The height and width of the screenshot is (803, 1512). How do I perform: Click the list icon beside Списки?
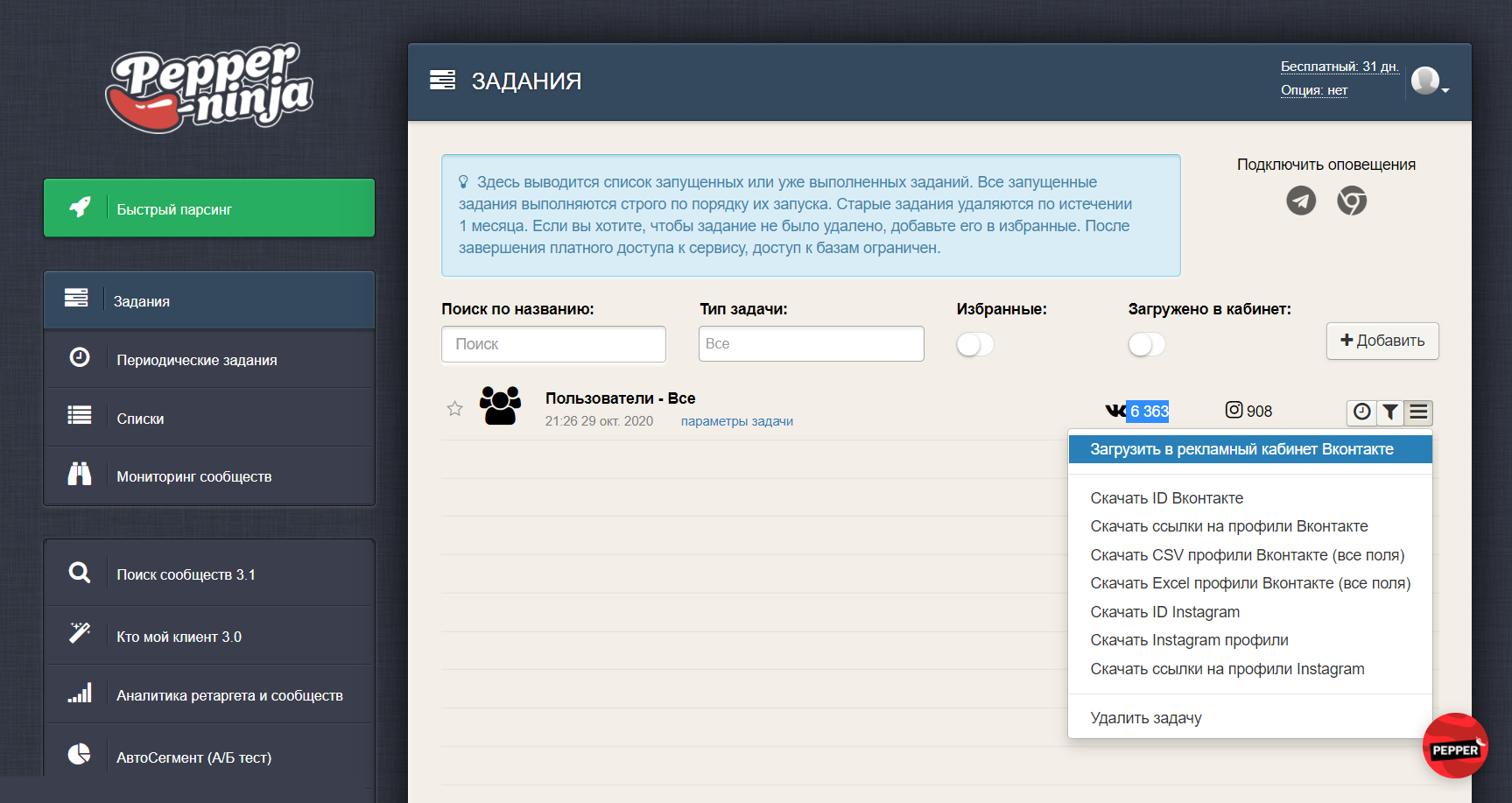click(x=80, y=415)
